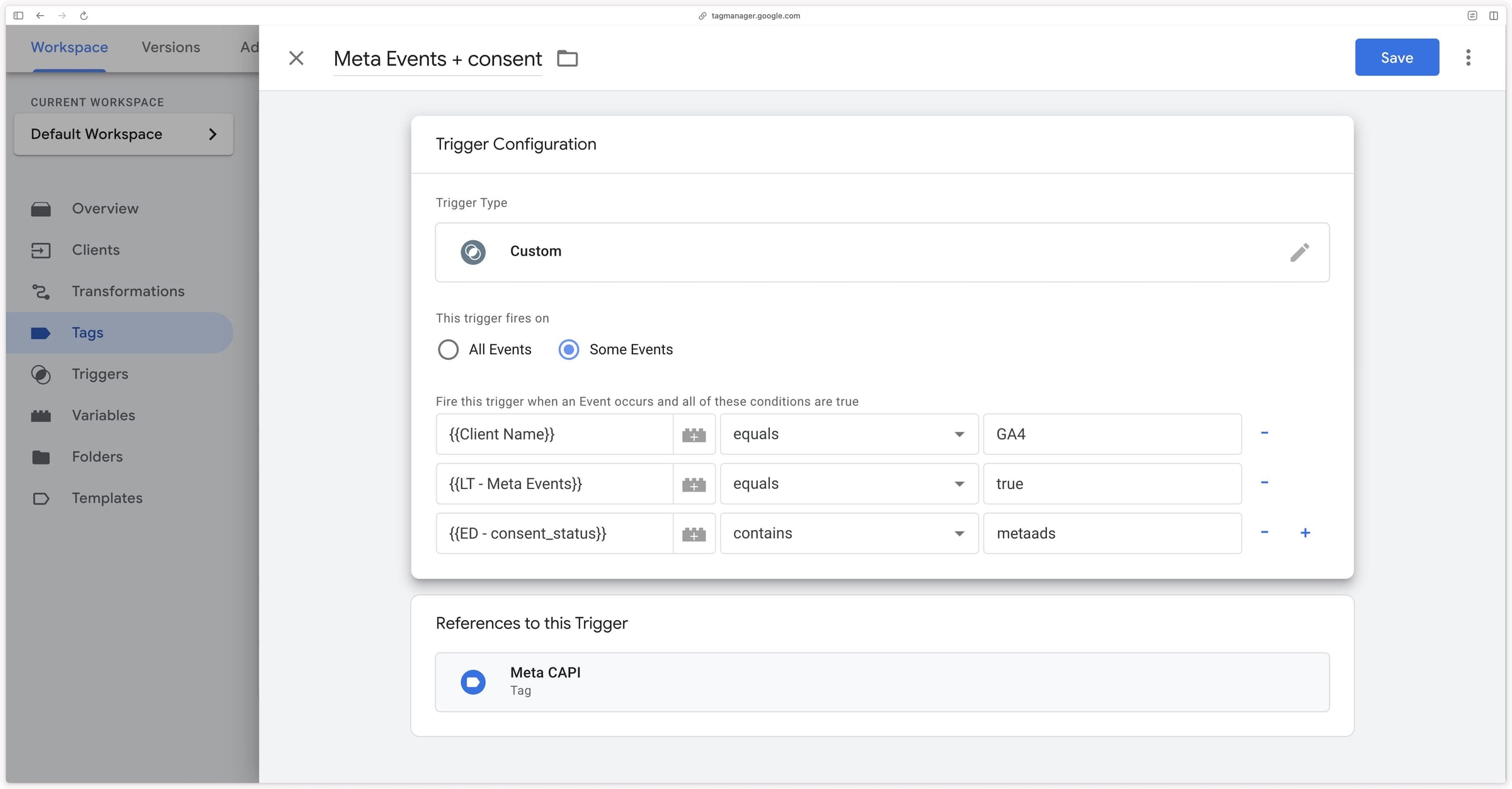Click the browser reload icon

[x=84, y=16]
